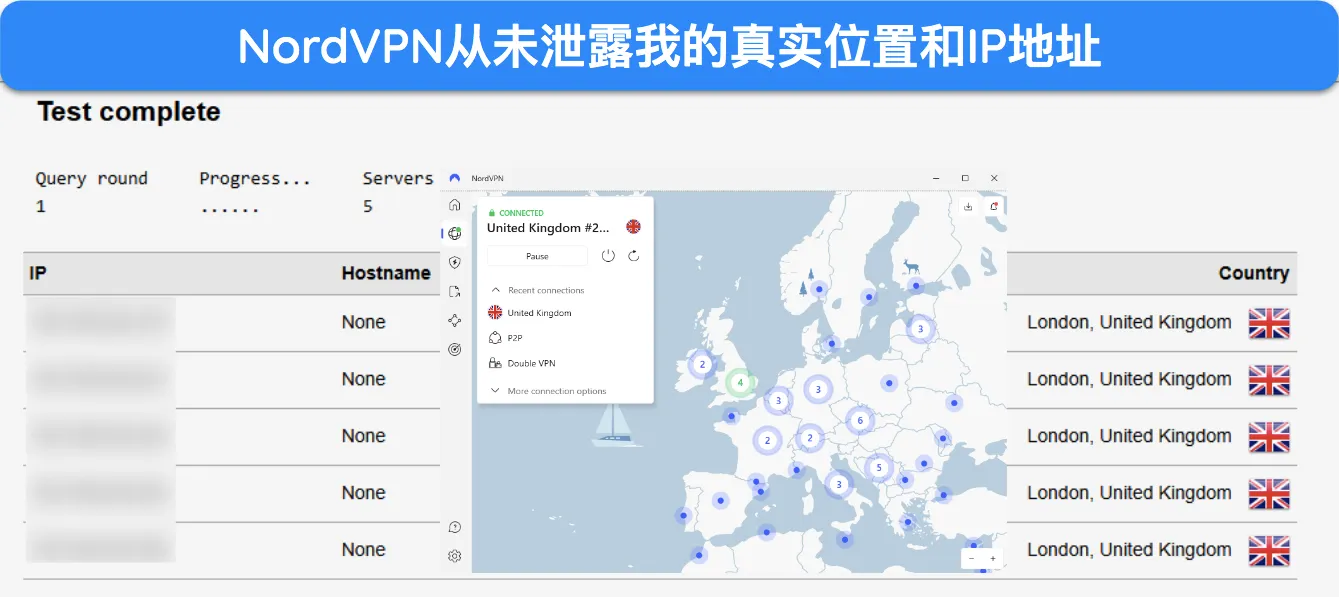
Task: Click the Country column header
Action: tap(1254, 273)
